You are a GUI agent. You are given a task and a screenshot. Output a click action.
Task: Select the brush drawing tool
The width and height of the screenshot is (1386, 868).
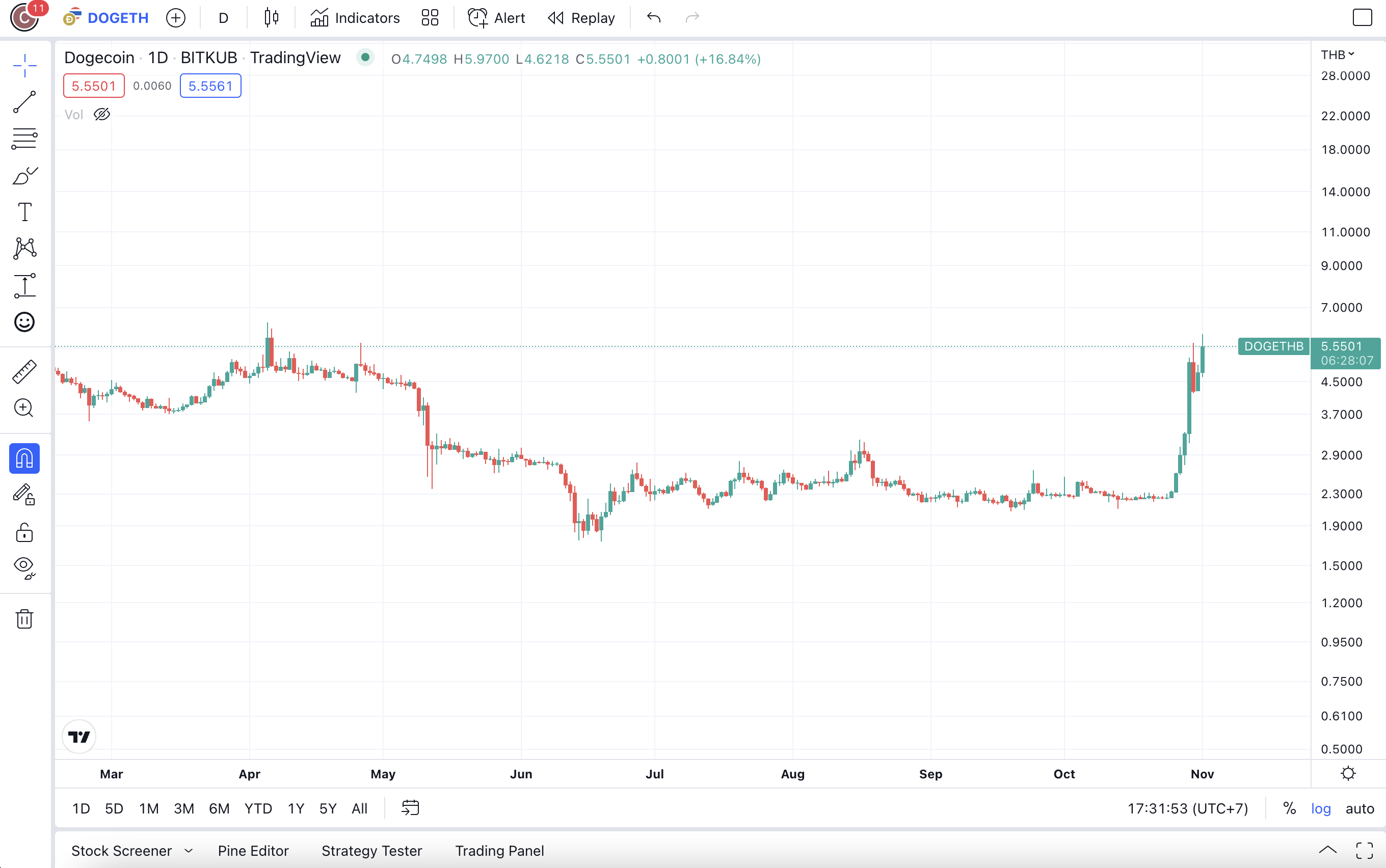[24, 176]
